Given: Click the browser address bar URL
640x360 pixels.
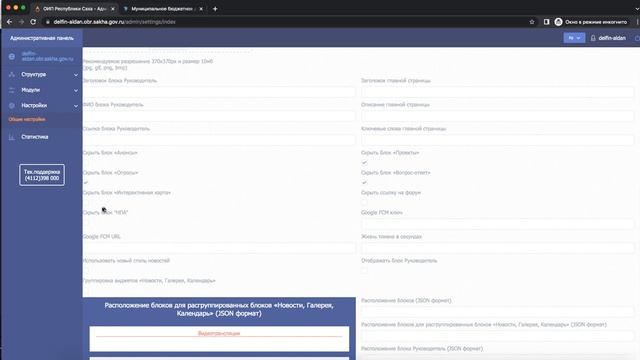Looking at the screenshot, I should pos(114,22).
